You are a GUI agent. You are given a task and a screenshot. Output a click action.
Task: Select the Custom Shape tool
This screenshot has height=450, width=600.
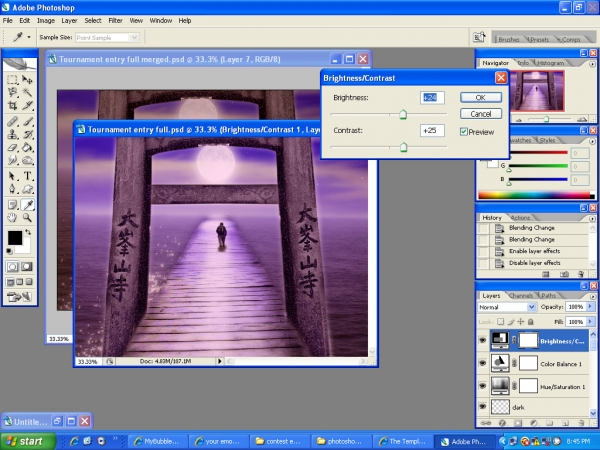click(27, 189)
